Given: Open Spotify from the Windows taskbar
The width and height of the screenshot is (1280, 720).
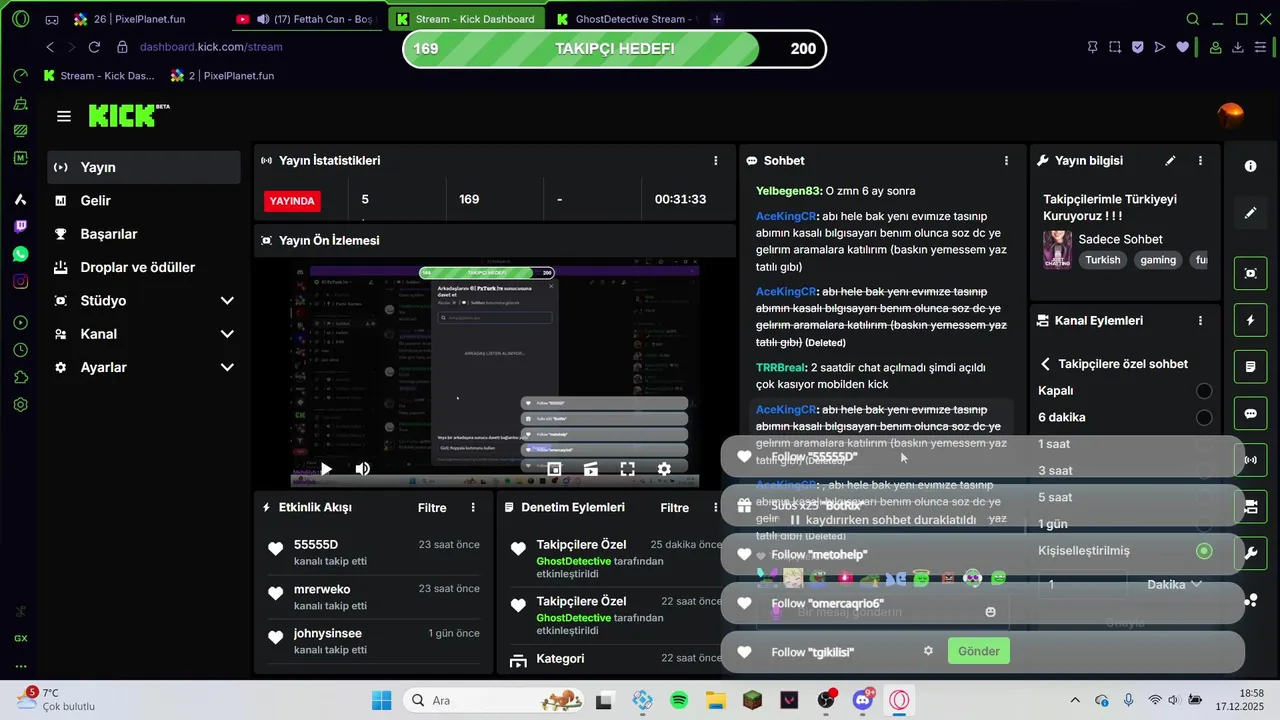Looking at the screenshot, I should point(678,700).
